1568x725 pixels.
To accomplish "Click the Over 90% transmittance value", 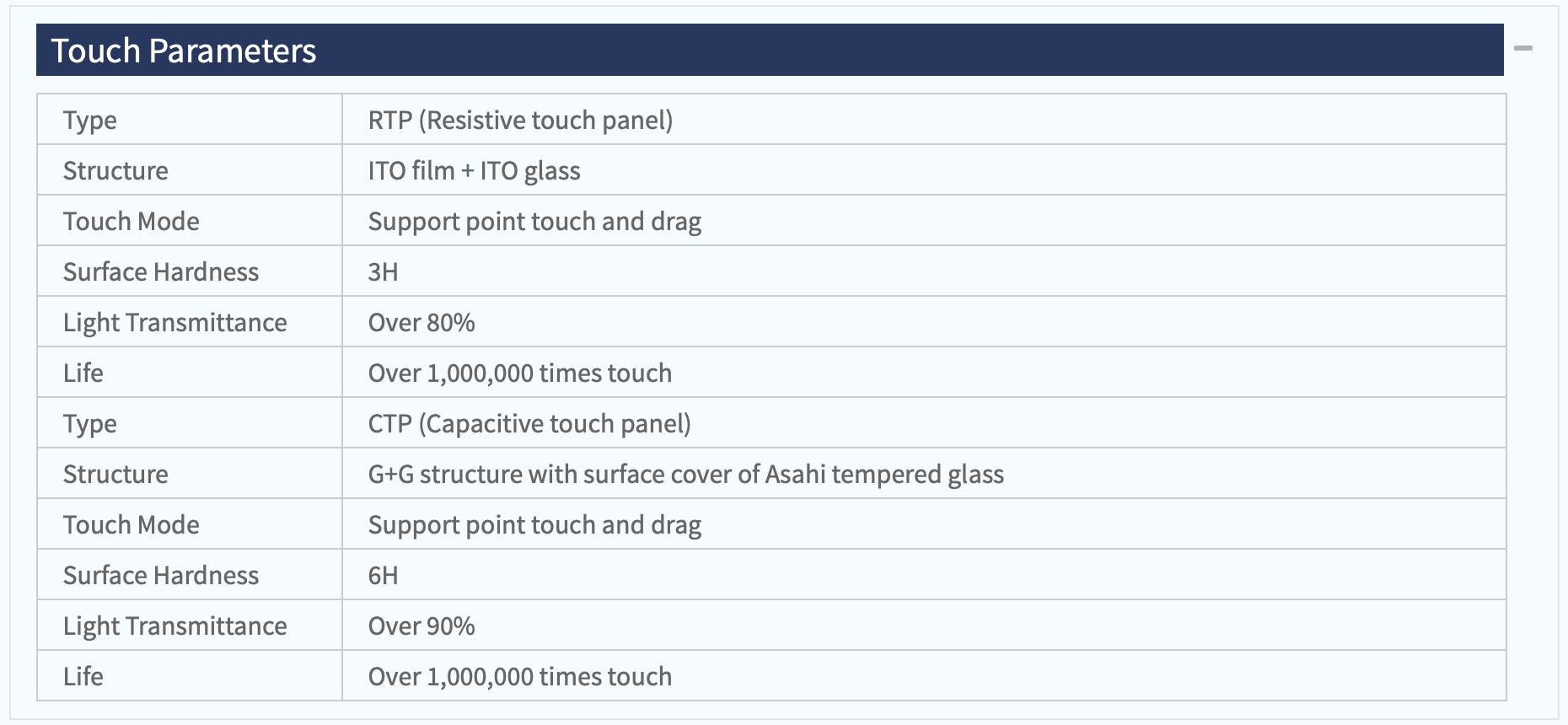I will (x=422, y=626).
